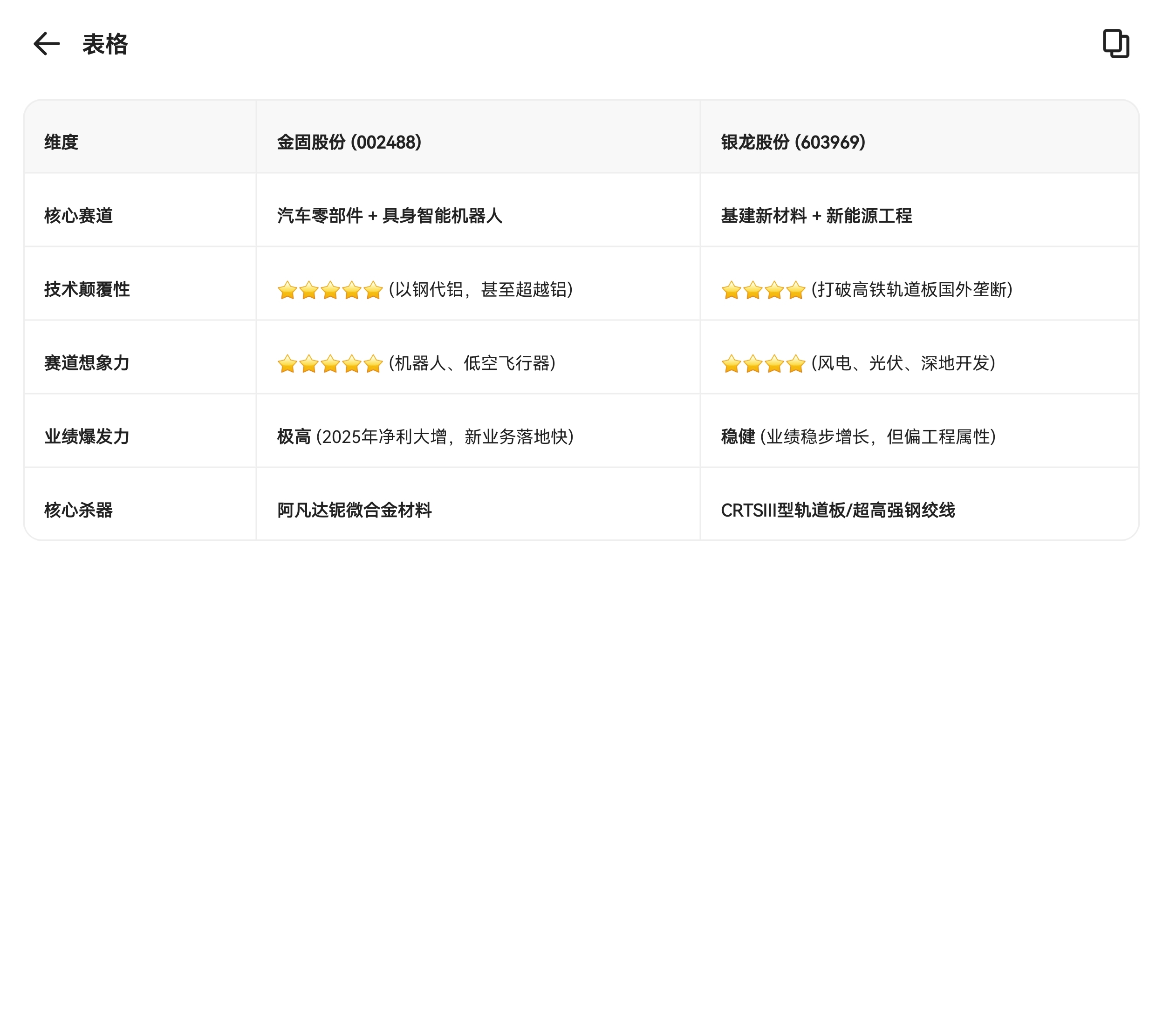This screenshot has height=1036, width=1163.
Task: Click the 业绩爆发力 row label
Action: tap(87, 436)
